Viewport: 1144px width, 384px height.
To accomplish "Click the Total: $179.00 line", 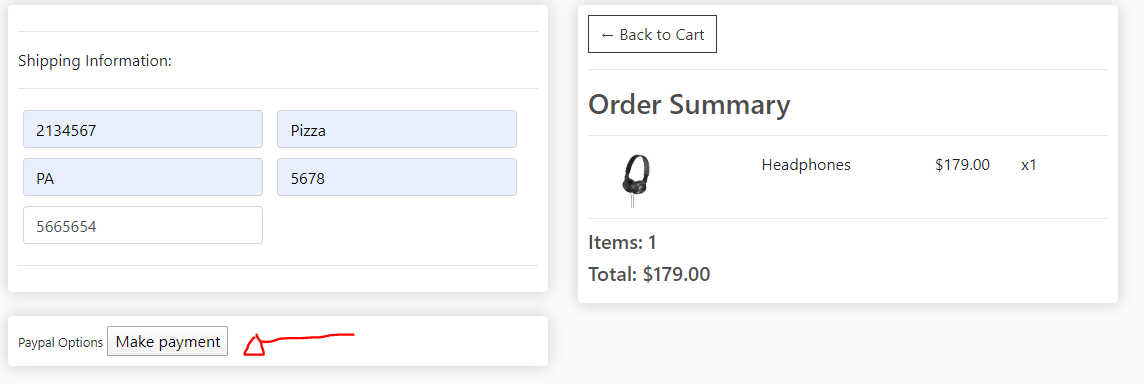I will tap(649, 274).
